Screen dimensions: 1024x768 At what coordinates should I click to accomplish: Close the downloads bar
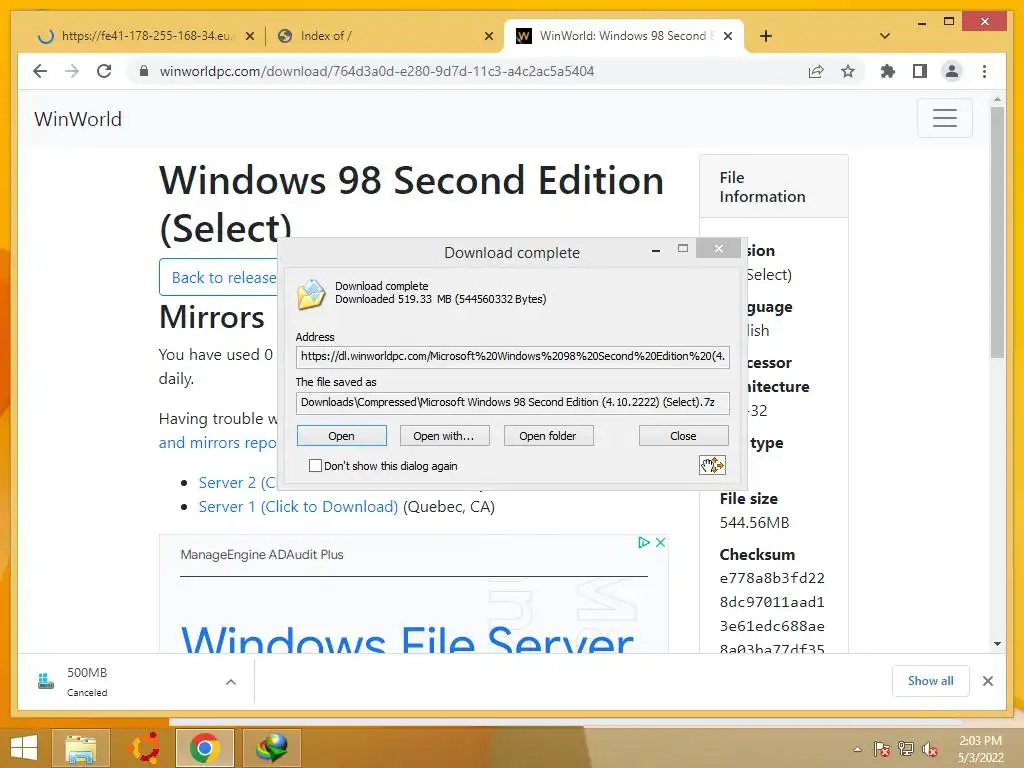pyautogui.click(x=987, y=681)
